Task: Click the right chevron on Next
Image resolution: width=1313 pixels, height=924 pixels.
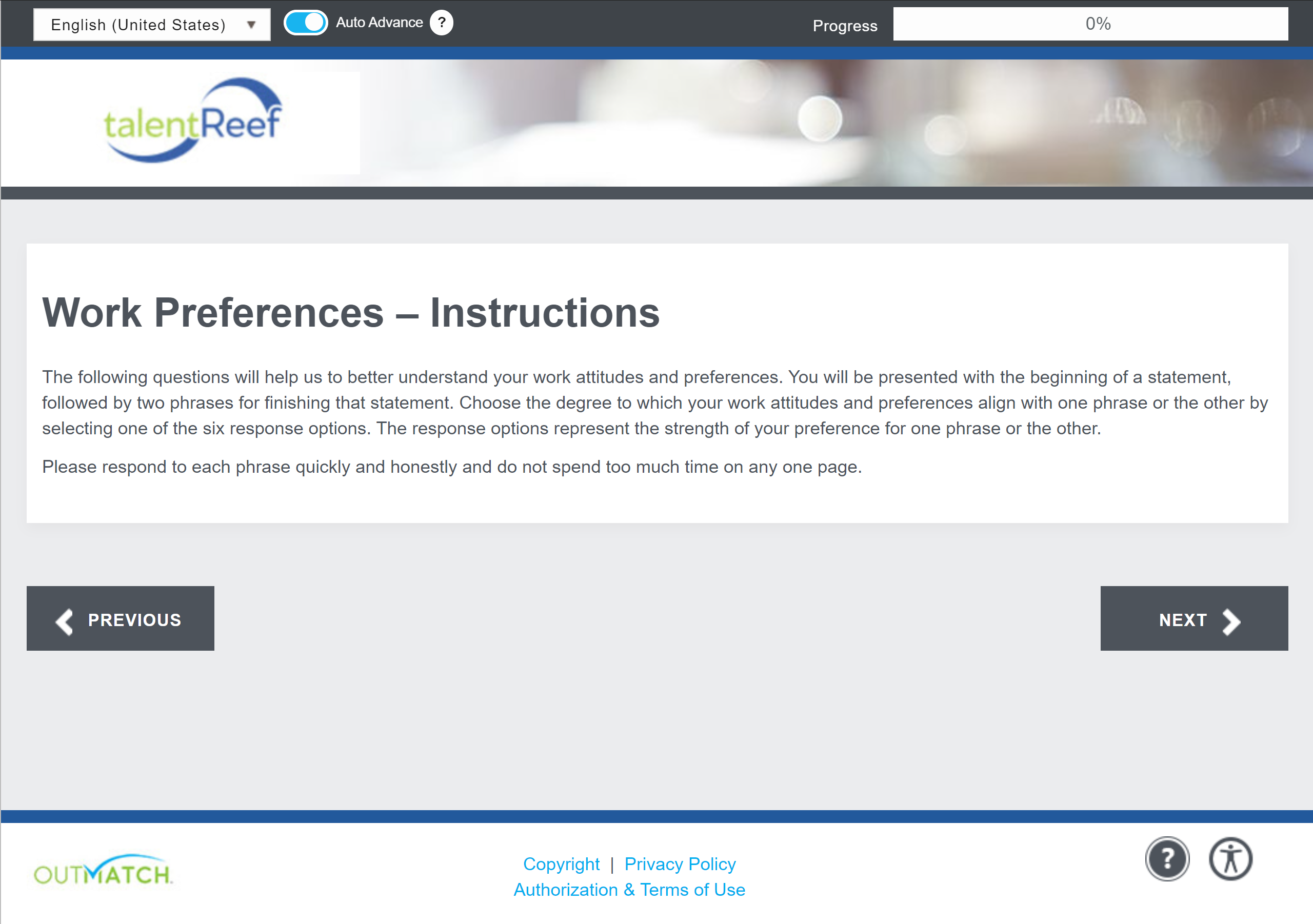Action: [1230, 621]
